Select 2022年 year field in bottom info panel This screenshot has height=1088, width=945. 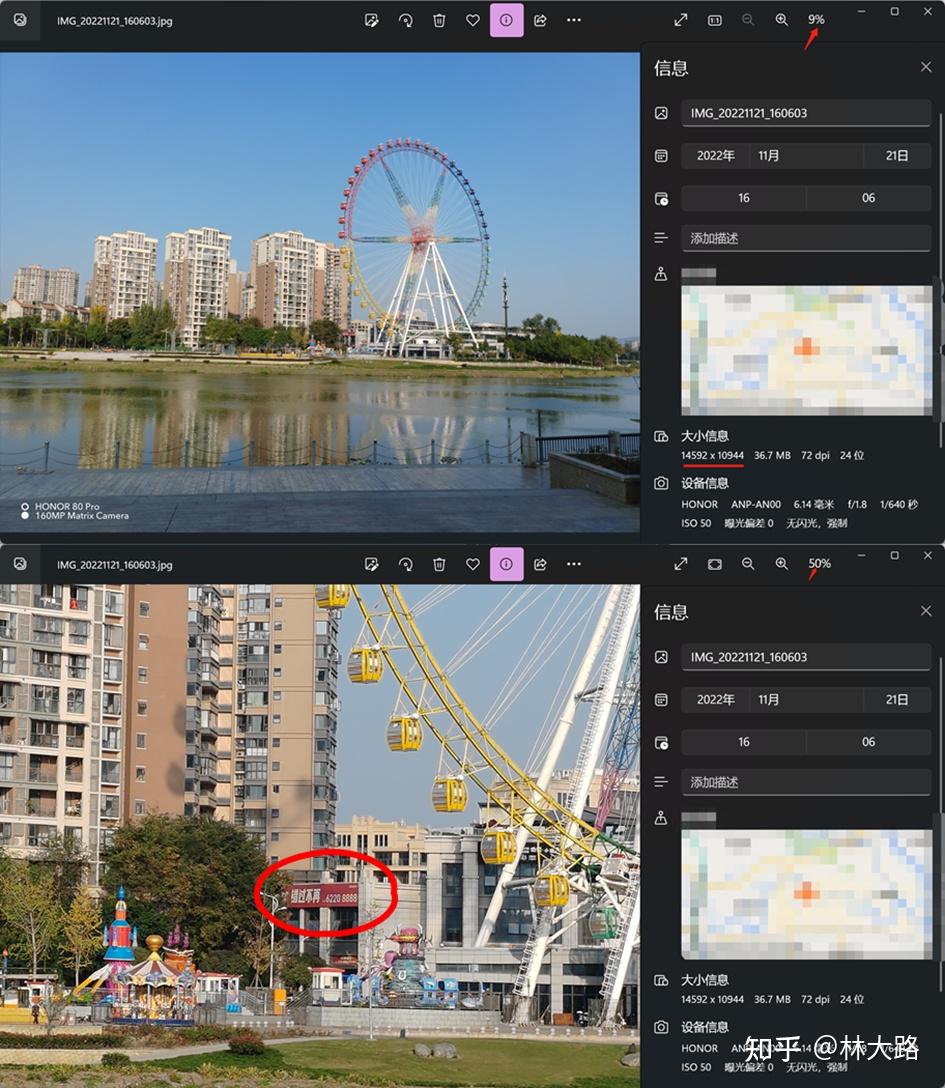[x=715, y=699]
